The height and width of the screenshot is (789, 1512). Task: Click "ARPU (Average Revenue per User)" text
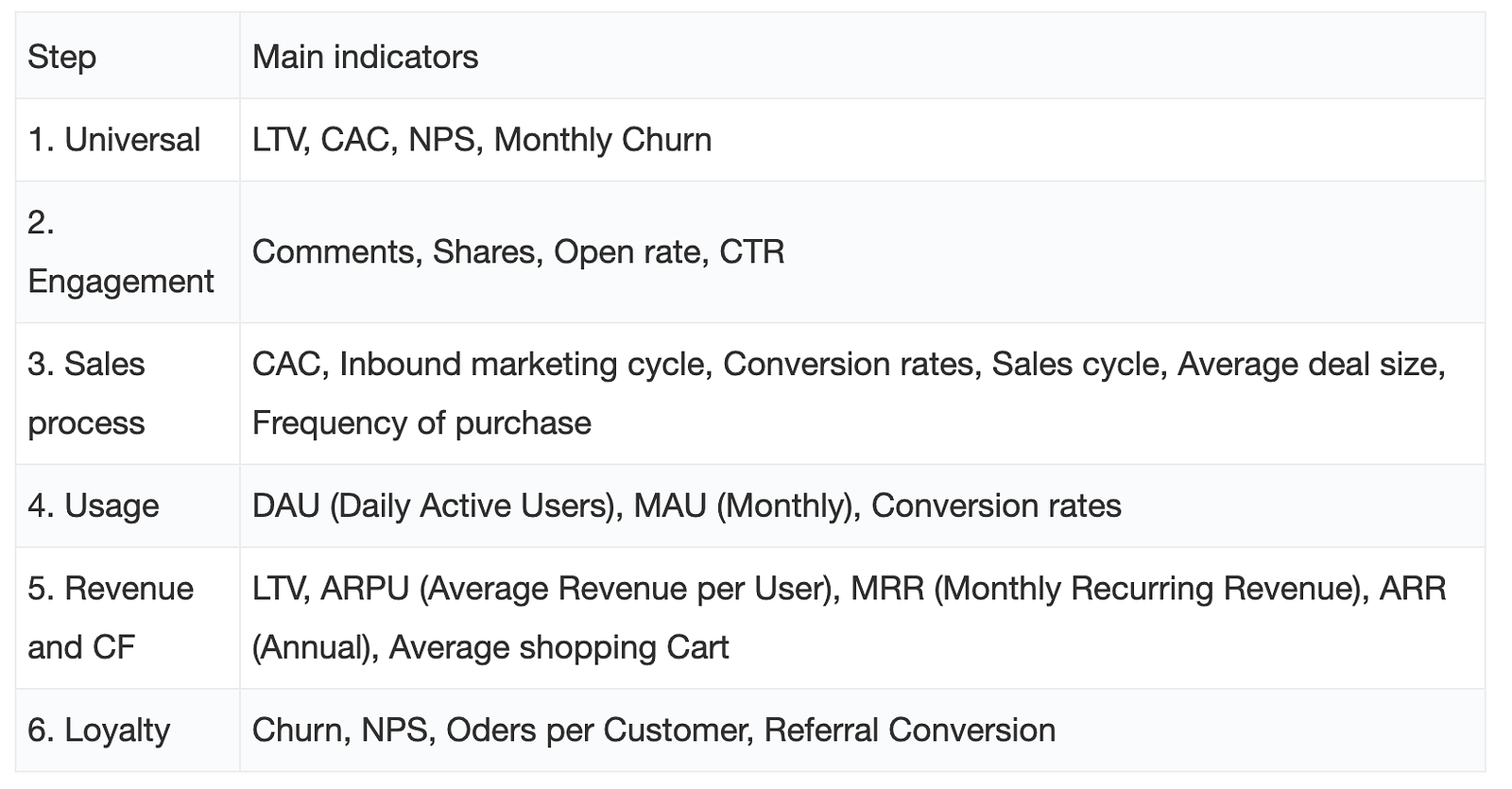tap(580, 590)
